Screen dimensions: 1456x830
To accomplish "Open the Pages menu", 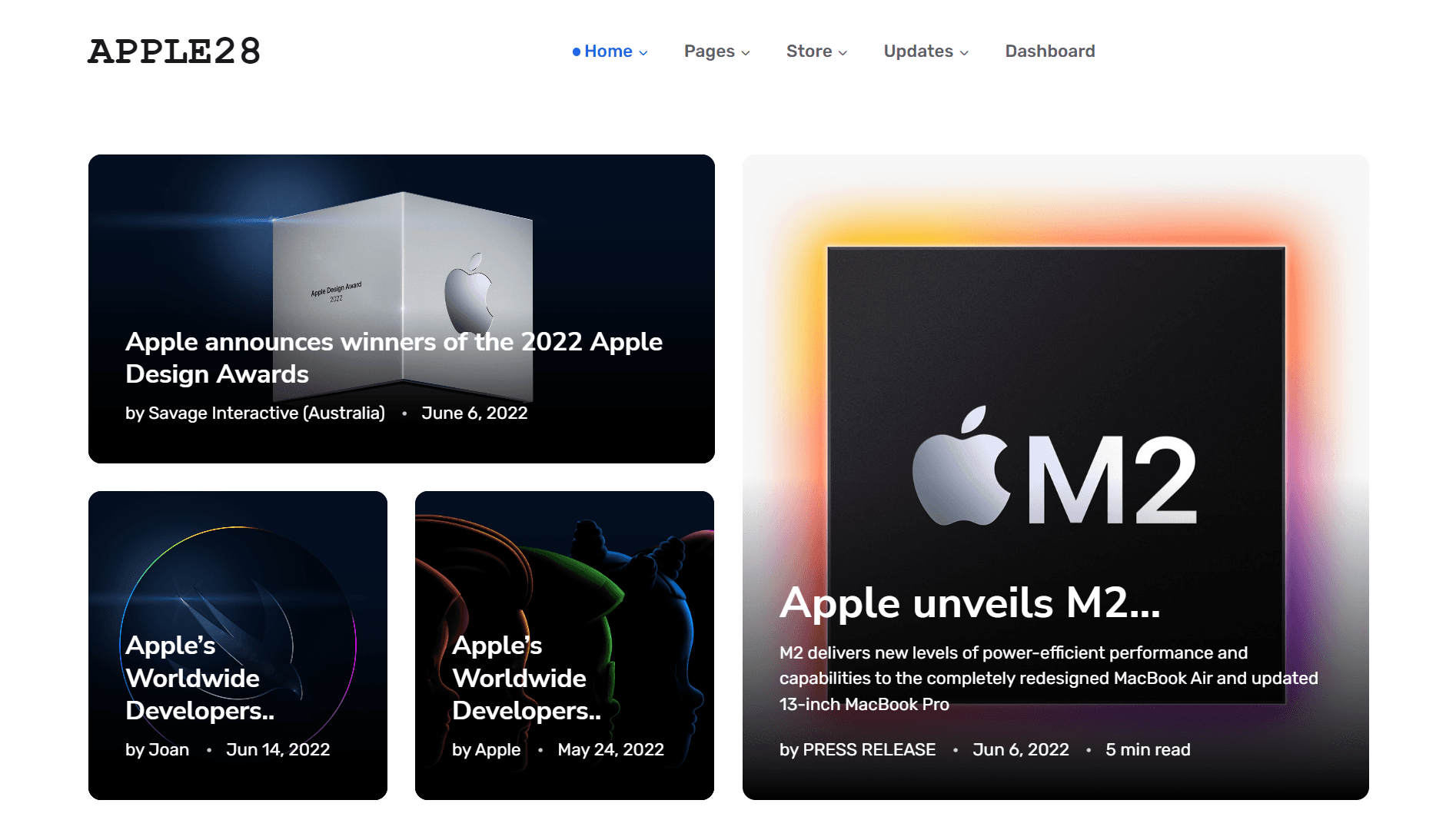I will (716, 51).
